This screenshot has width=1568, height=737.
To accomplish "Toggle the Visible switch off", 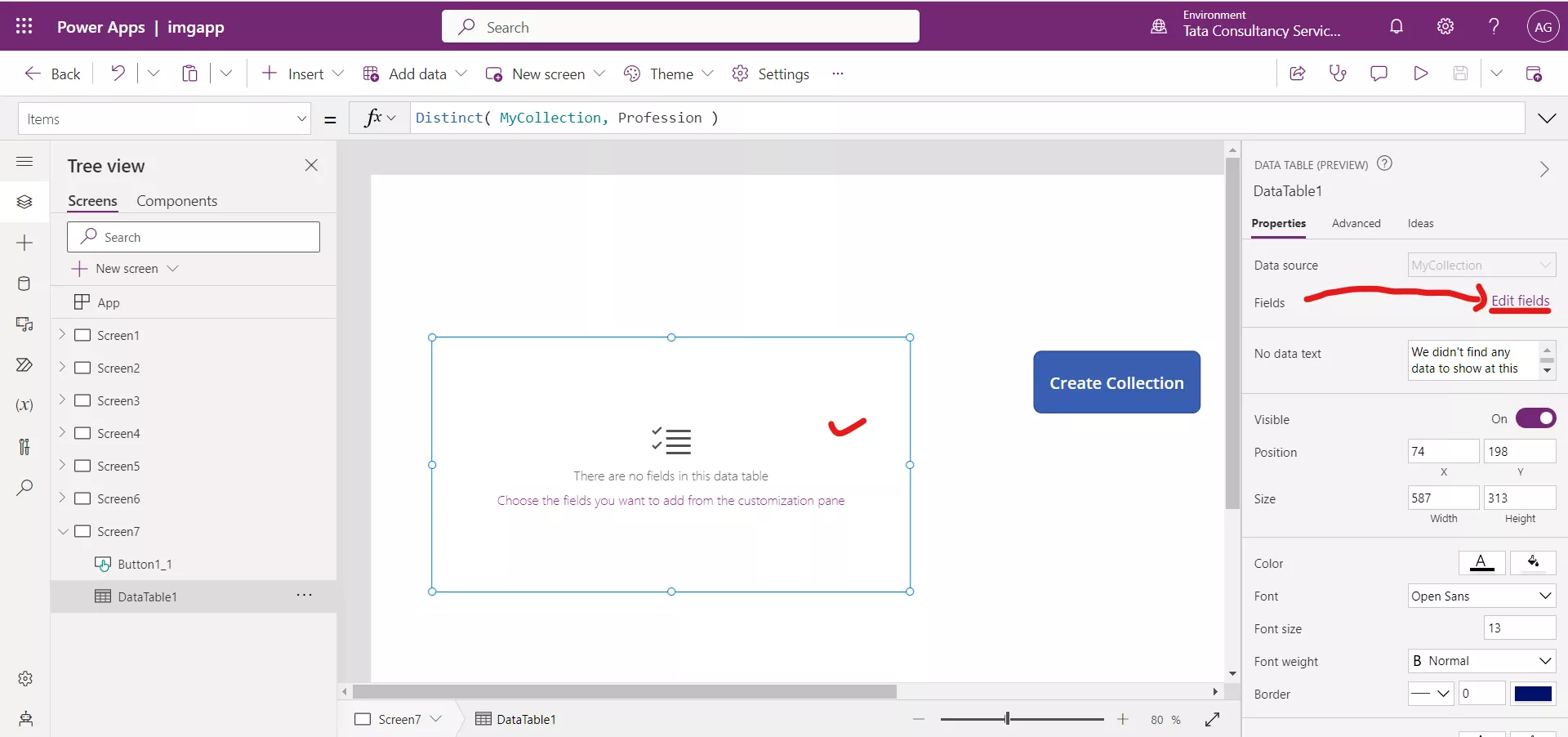I will (x=1536, y=418).
